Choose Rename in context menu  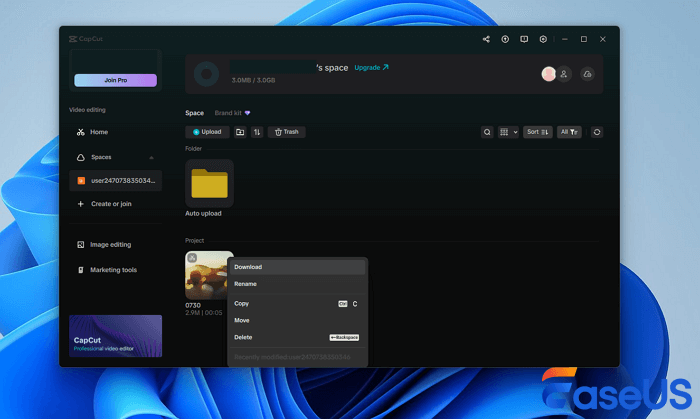pyautogui.click(x=297, y=284)
